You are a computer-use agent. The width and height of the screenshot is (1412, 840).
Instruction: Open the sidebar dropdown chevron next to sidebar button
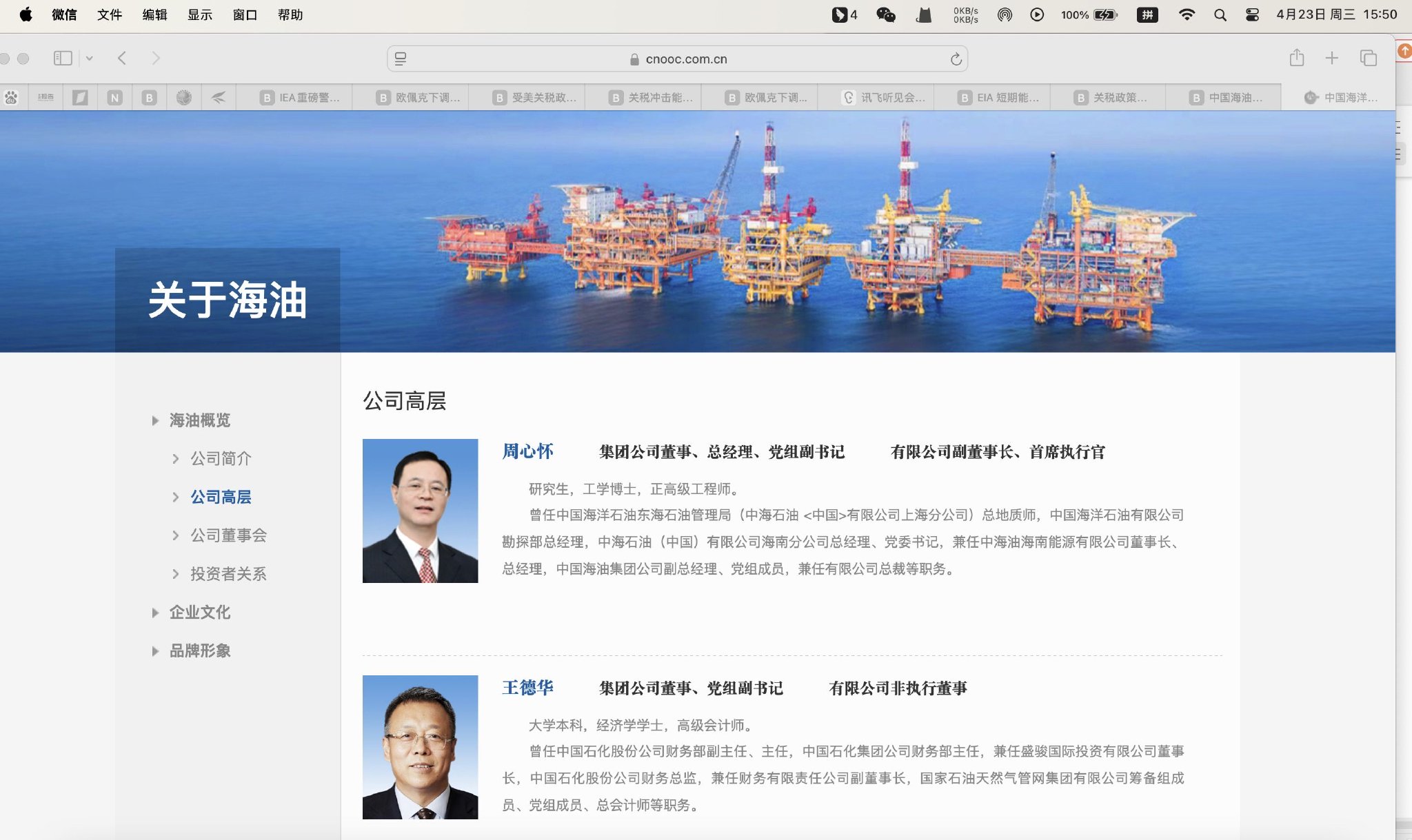(x=89, y=59)
